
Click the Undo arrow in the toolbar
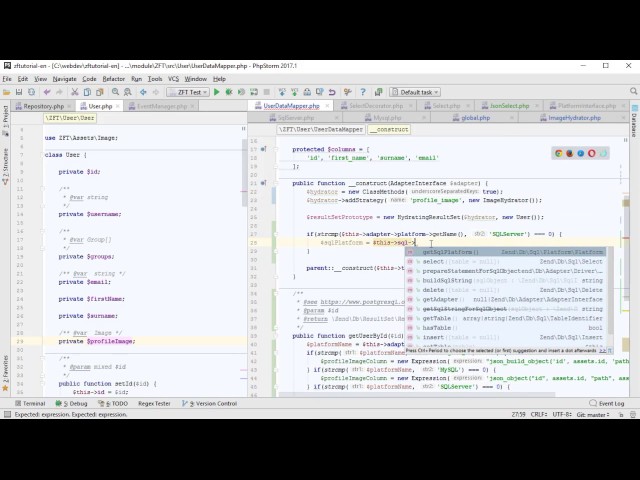click(x=47, y=92)
